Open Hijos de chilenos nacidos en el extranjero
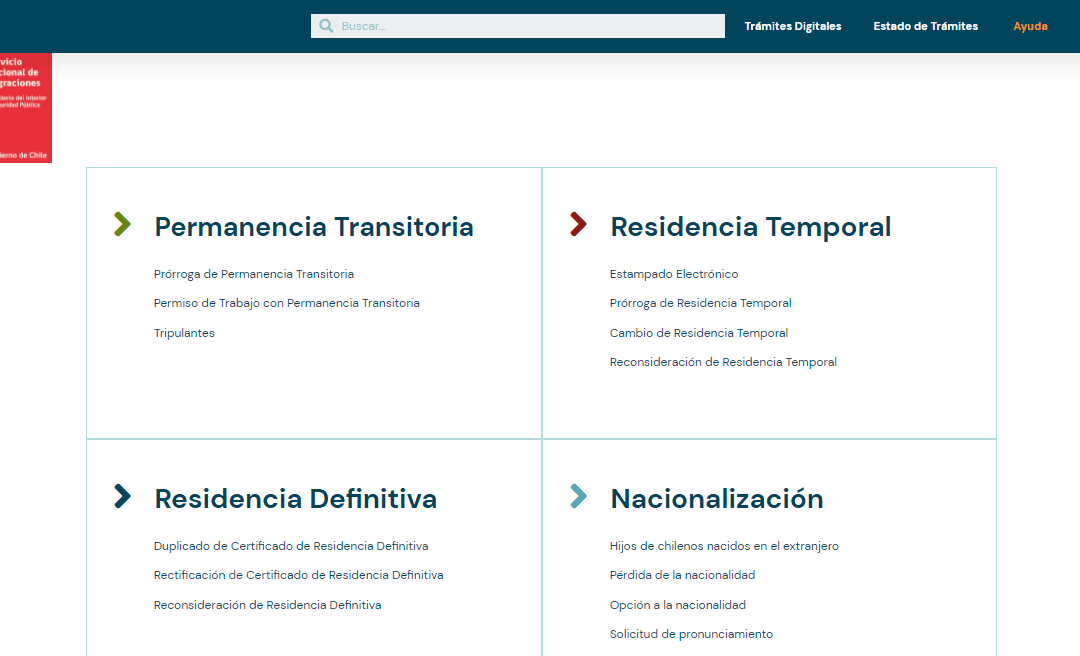 (724, 546)
